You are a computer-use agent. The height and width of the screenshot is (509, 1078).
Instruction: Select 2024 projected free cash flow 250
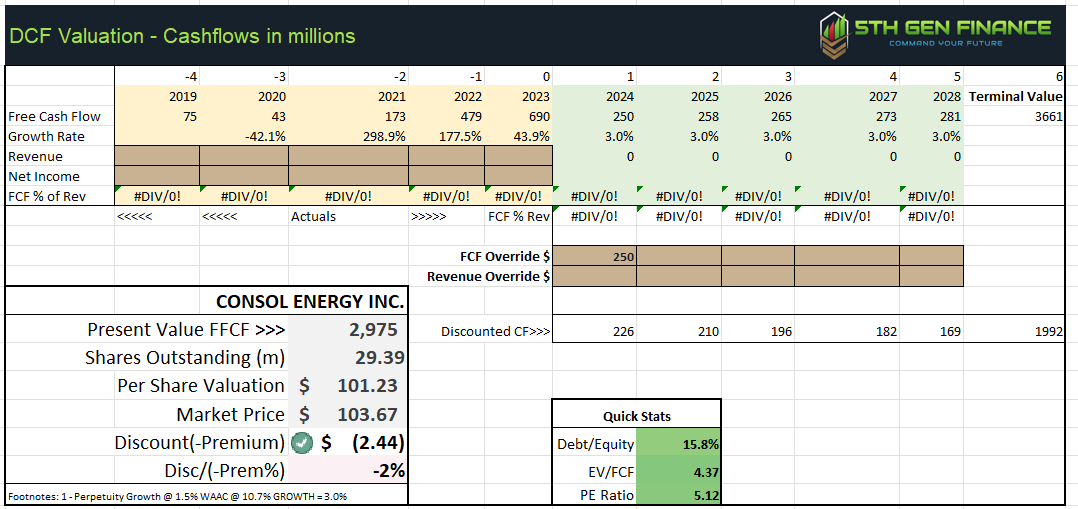point(623,116)
